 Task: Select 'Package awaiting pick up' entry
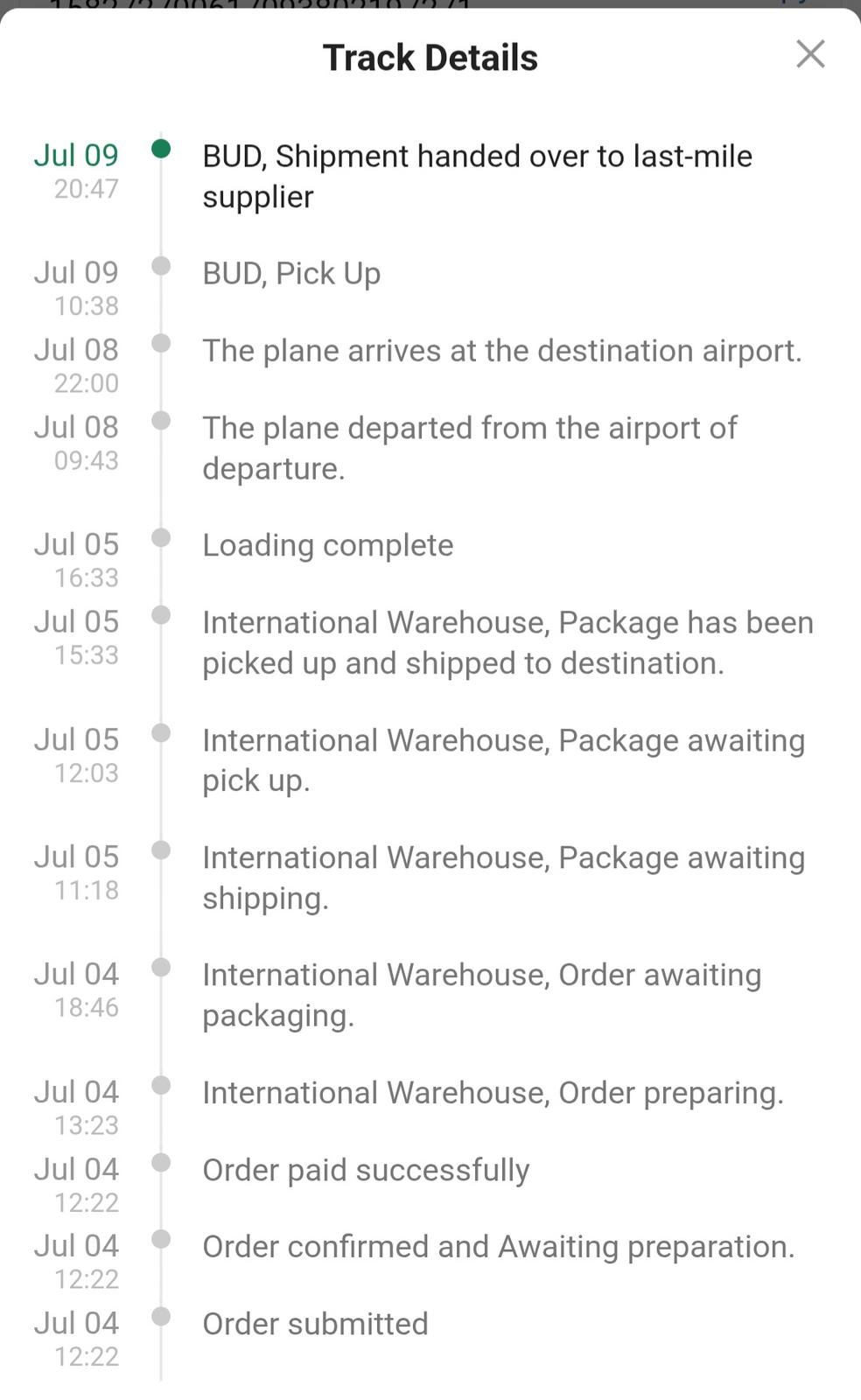pyautogui.click(x=503, y=760)
